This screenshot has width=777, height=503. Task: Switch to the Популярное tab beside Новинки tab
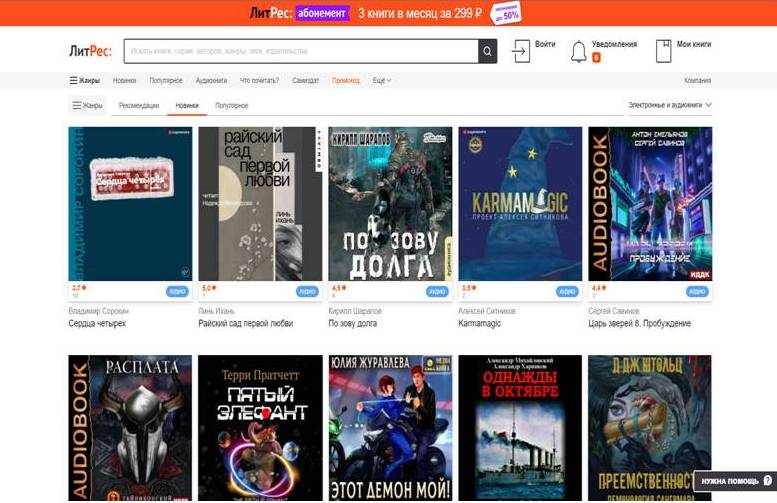pyautogui.click(x=231, y=106)
